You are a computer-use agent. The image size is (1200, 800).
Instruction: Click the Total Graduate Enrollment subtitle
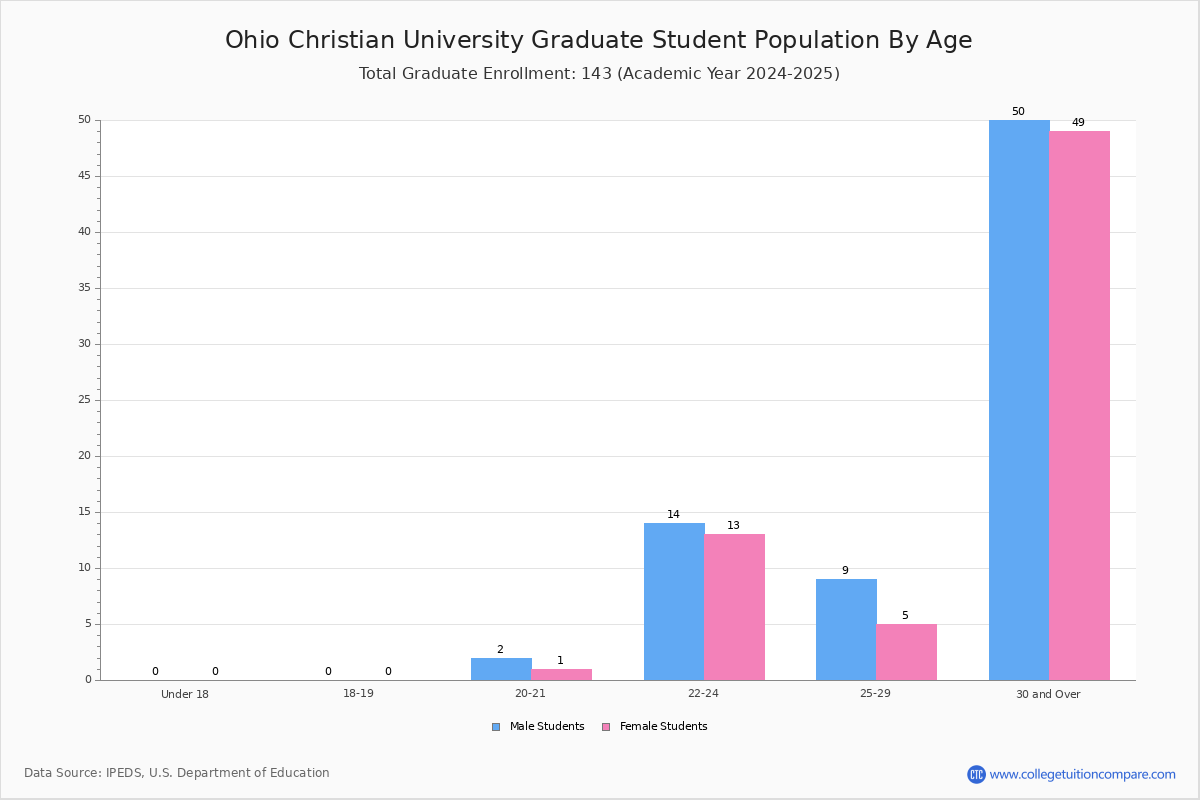tap(599, 74)
